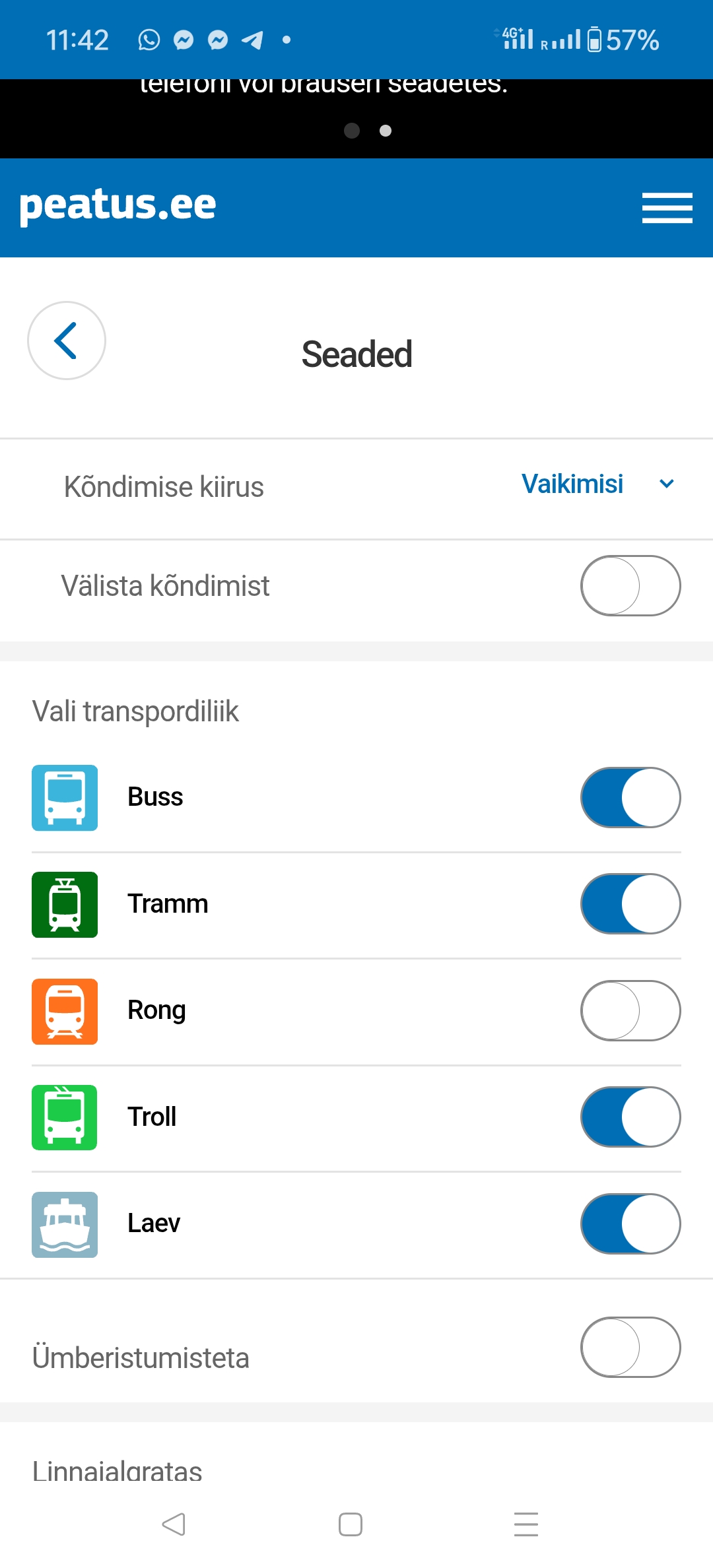713x1568 pixels.
Task: Open Kõndimise kiirus Vaikimisi dropdown
Action: (x=572, y=484)
